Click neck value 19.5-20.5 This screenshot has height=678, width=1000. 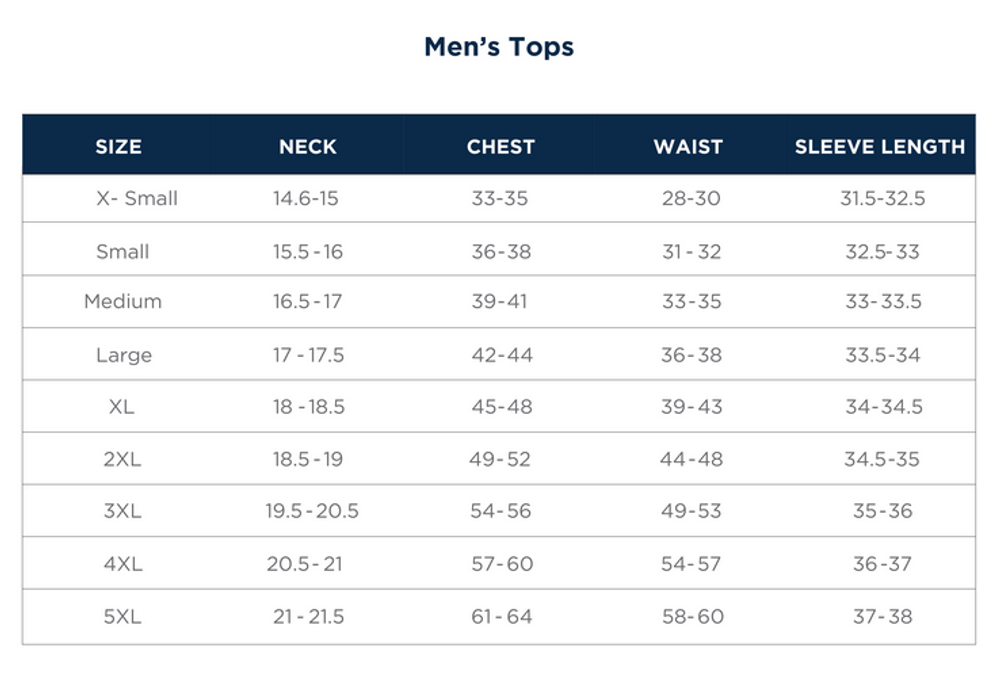312,511
